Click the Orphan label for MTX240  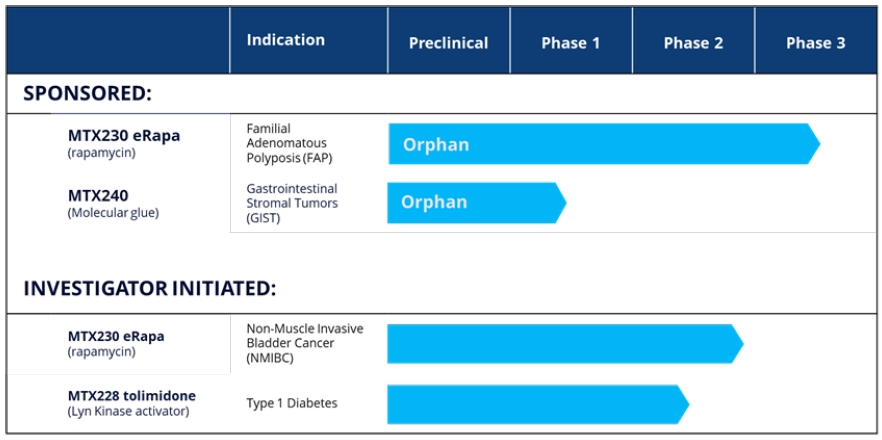(433, 202)
